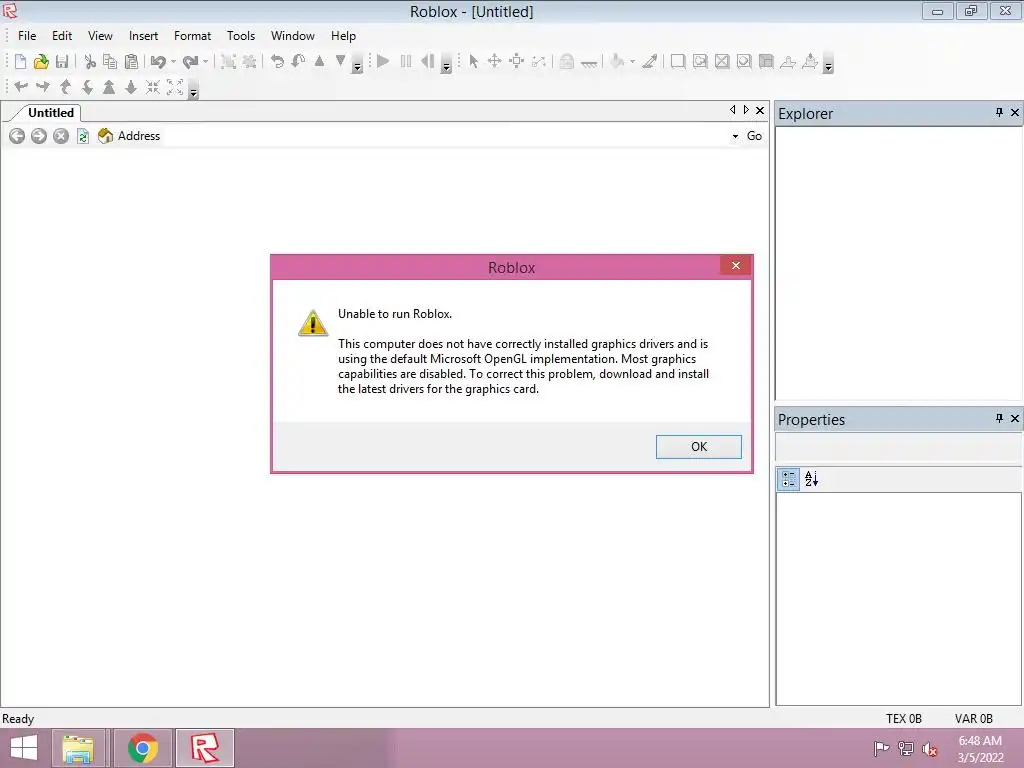The height and width of the screenshot is (768, 1024).
Task: Open the Tools menu
Action: [240, 36]
